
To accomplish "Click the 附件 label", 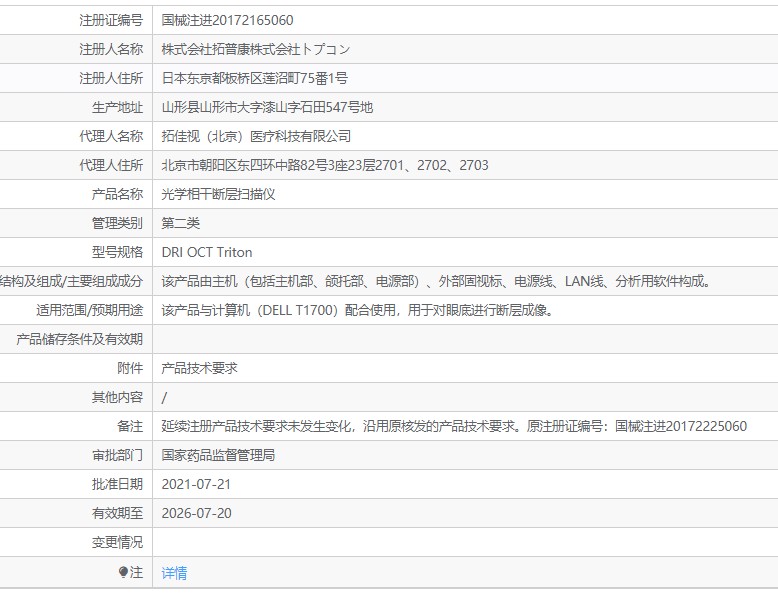I will click(x=130, y=368).
